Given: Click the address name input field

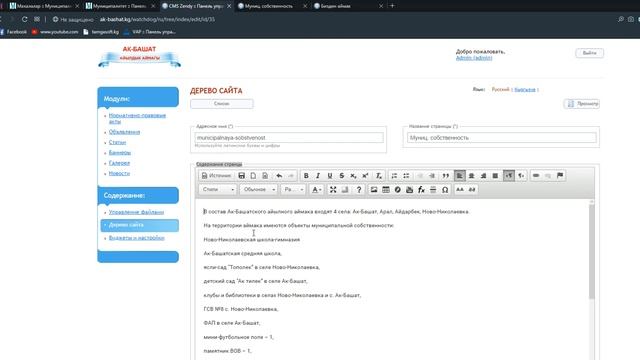Looking at the screenshot, I should pyautogui.click(x=289, y=138).
